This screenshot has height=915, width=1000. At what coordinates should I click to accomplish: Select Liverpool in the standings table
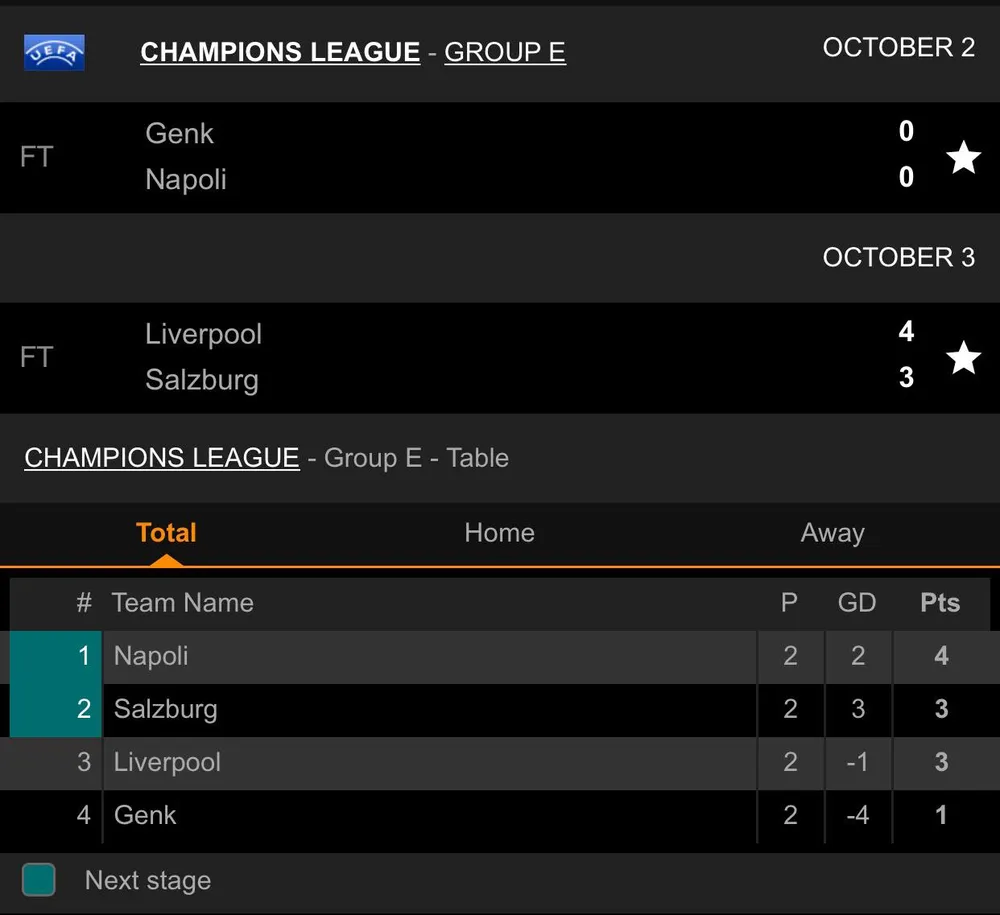tap(167, 762)
